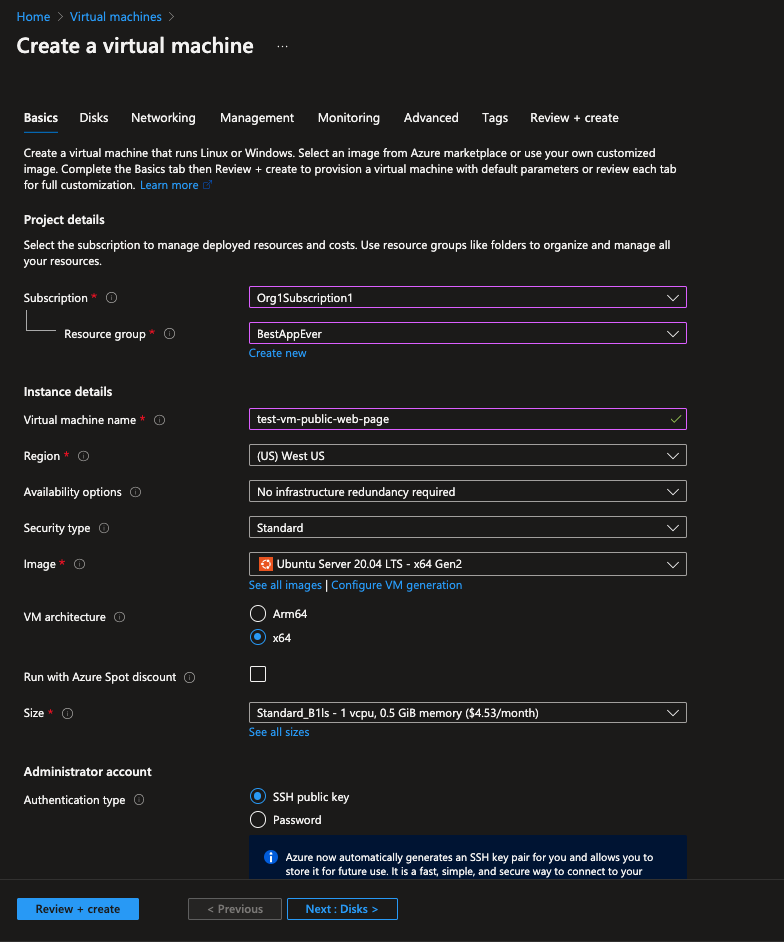Viewport: 784px width, 942px height.
Task: Click the Configure VM generation link
Action: pyautogui.click(x=397, y=585)
